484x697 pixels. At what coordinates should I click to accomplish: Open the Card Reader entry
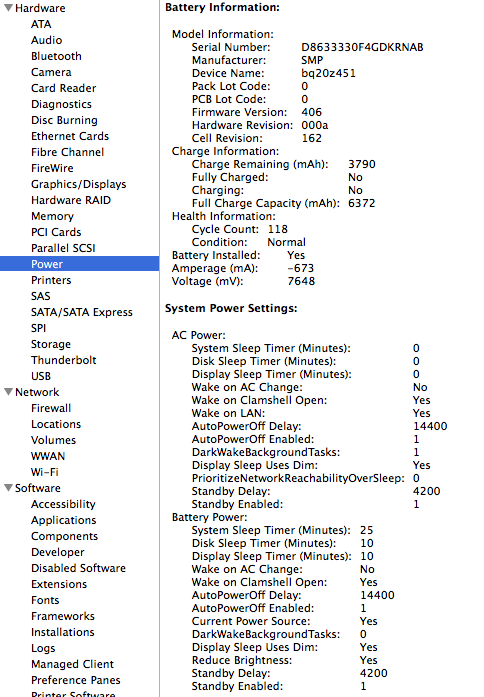(x=64, y=88)
